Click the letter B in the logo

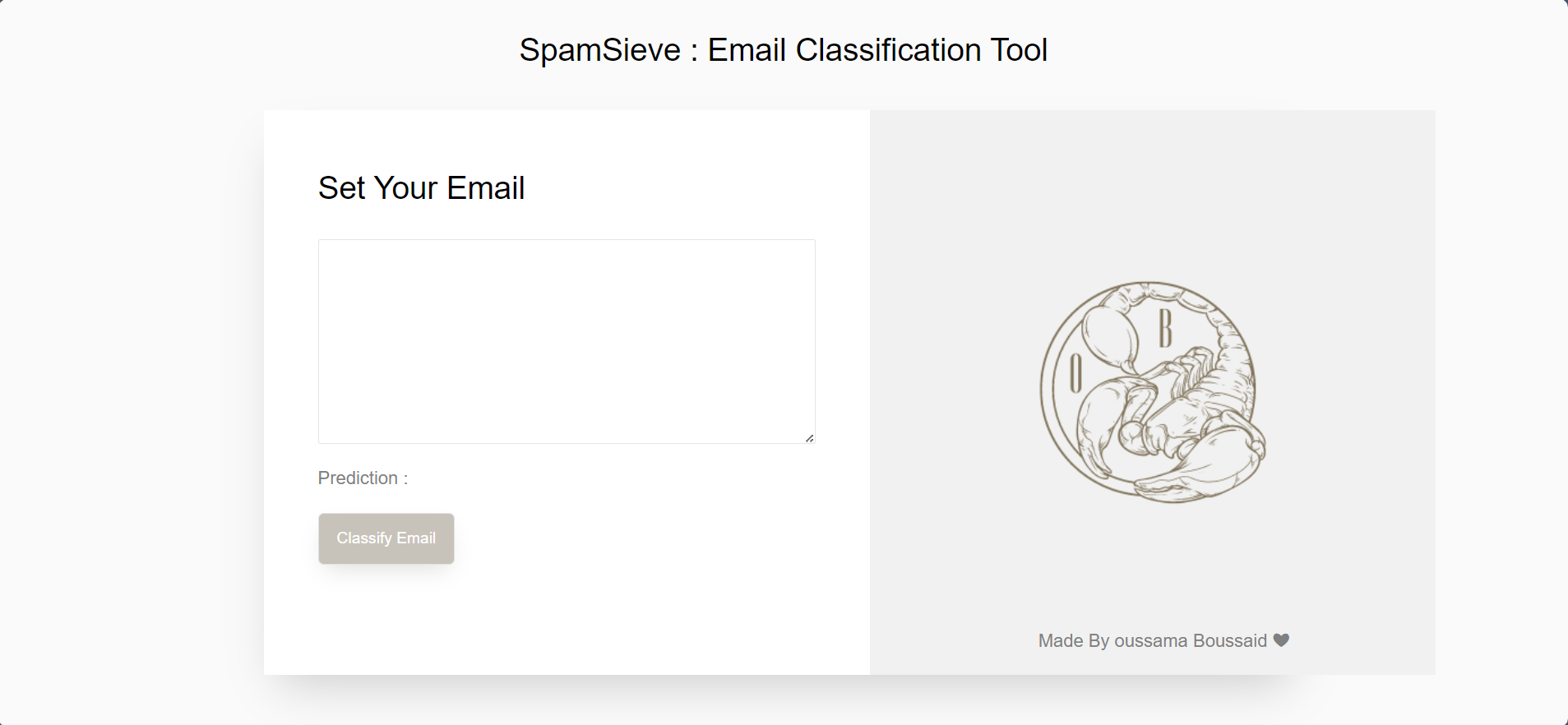tap(1165, 328)
